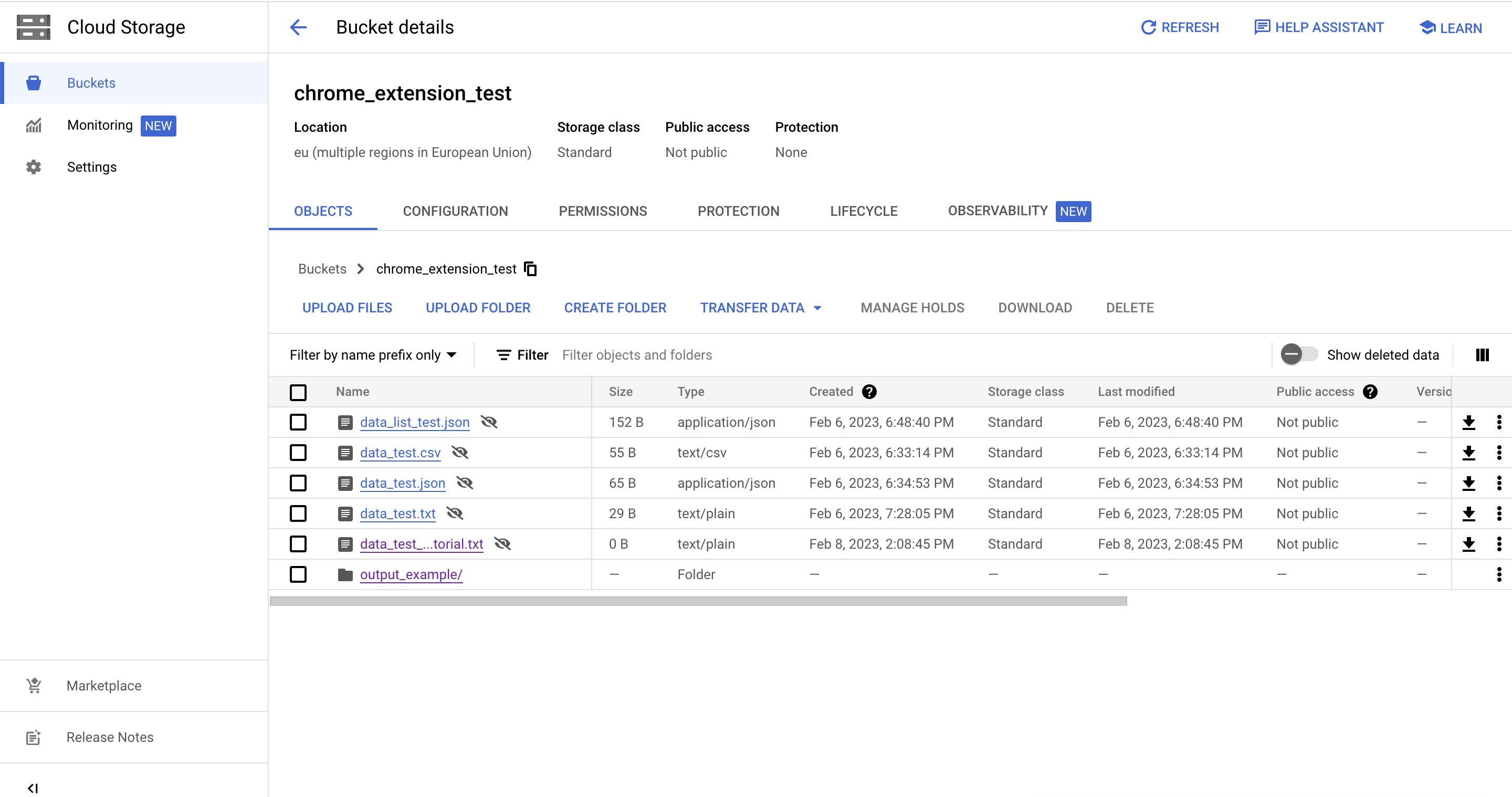1512x797 pixels.
Task: Check the box for data_test.json
Action: point(298,484)
